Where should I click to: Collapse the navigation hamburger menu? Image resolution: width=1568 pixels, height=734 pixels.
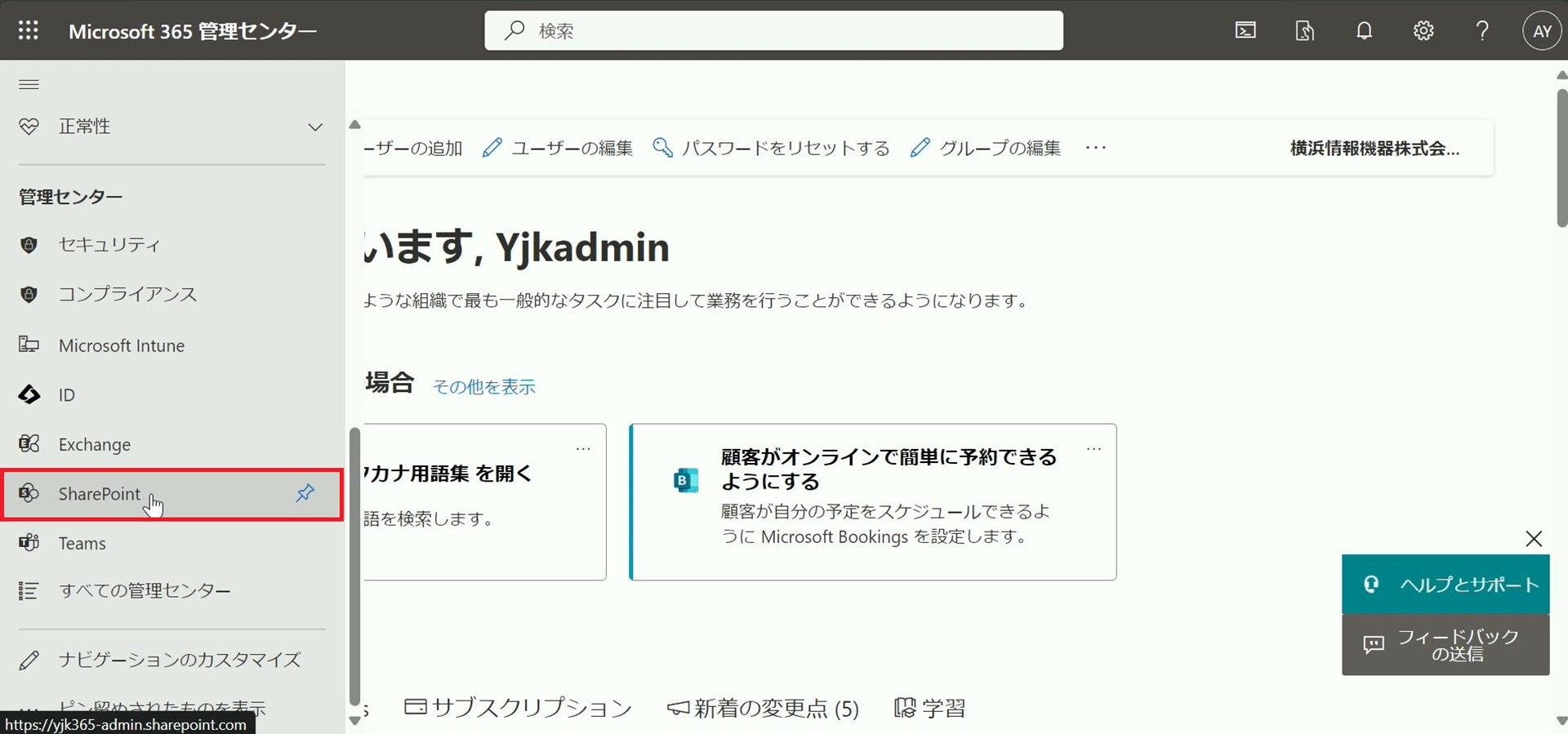29,84
